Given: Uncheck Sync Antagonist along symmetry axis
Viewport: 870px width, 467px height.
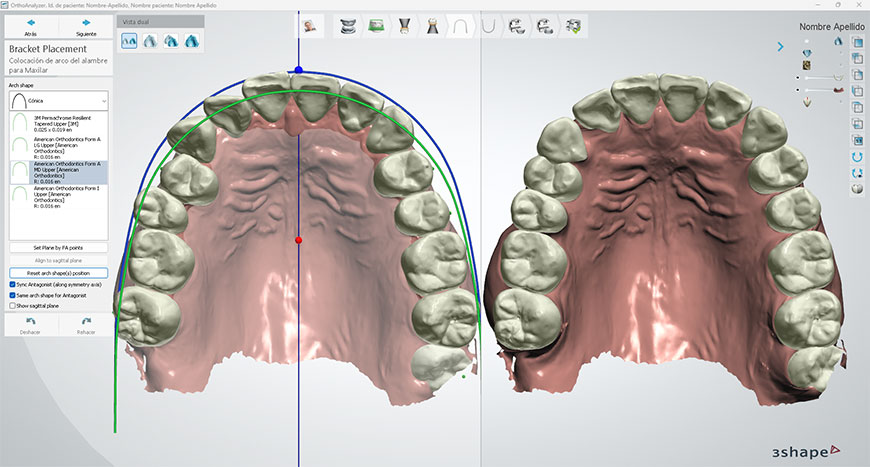Looking at the screenshot, I should [x=12, y=284].
